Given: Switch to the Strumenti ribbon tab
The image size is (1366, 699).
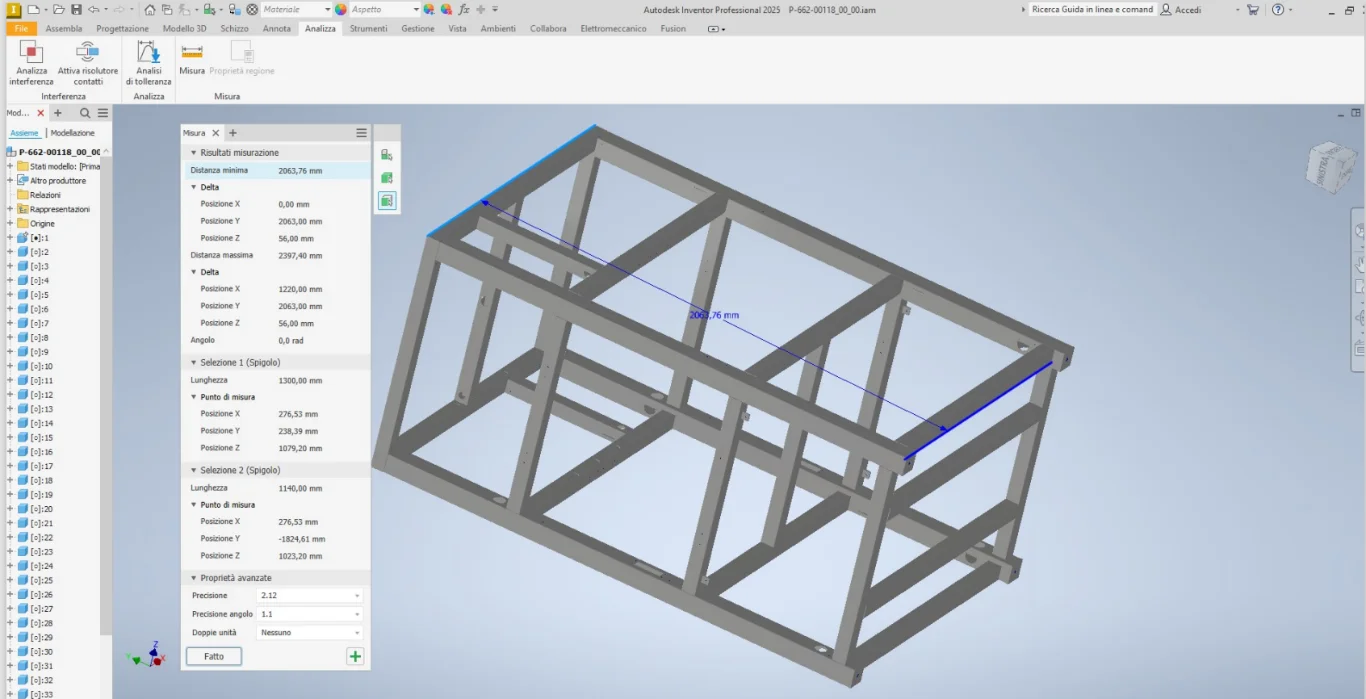Looking at the screenshot, I should [x=368, y=29].
